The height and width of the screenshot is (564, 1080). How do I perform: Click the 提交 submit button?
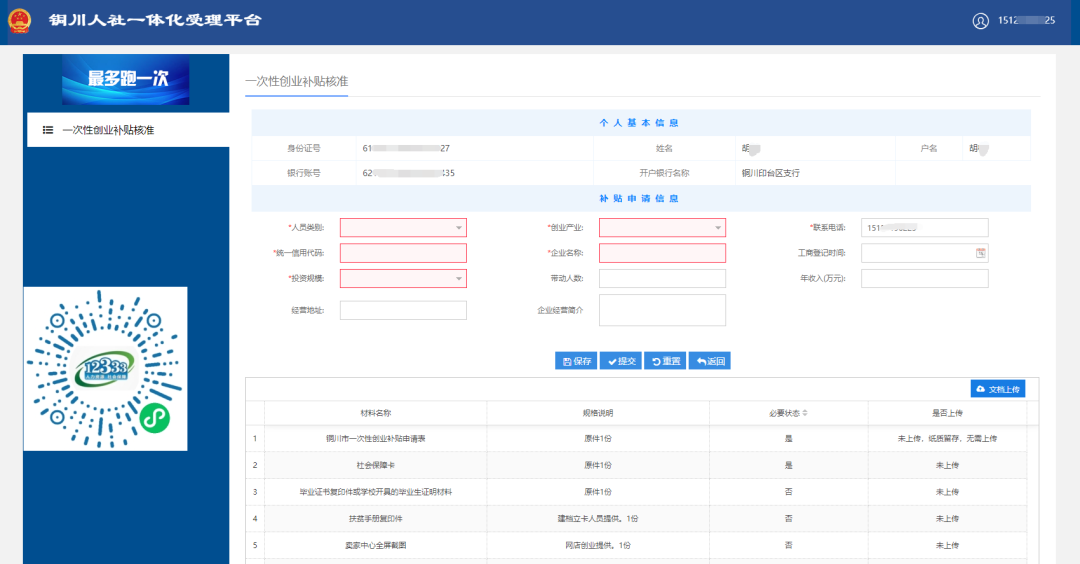pyautogui.click(x=621, y=361)
